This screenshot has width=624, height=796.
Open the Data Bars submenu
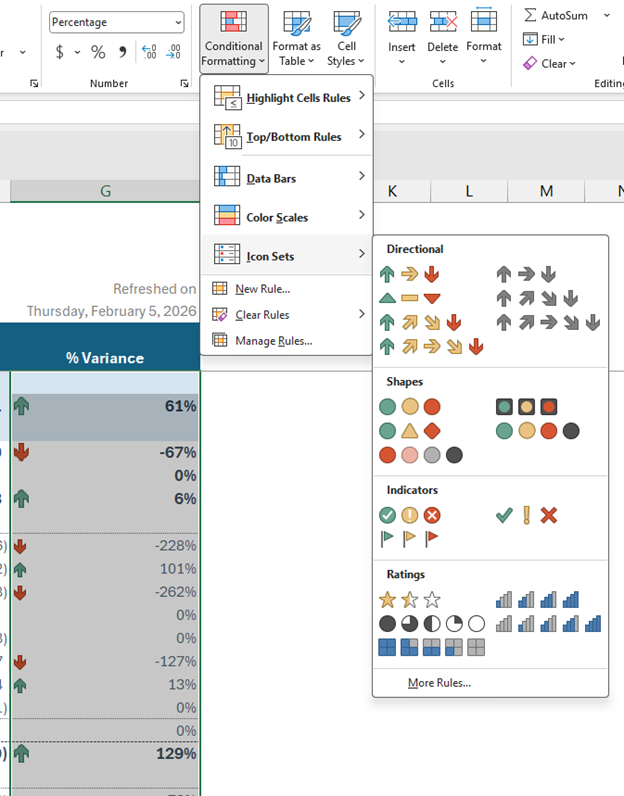click(x=286, y=178)
